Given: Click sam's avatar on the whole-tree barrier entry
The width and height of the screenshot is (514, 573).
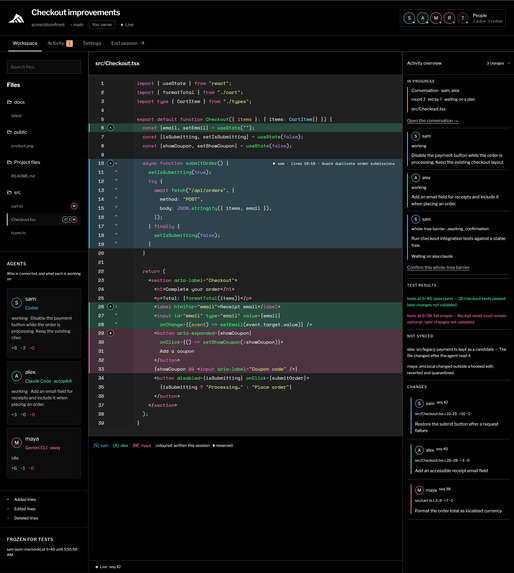Looking at the screenshot, I should [x=415, y=219].
